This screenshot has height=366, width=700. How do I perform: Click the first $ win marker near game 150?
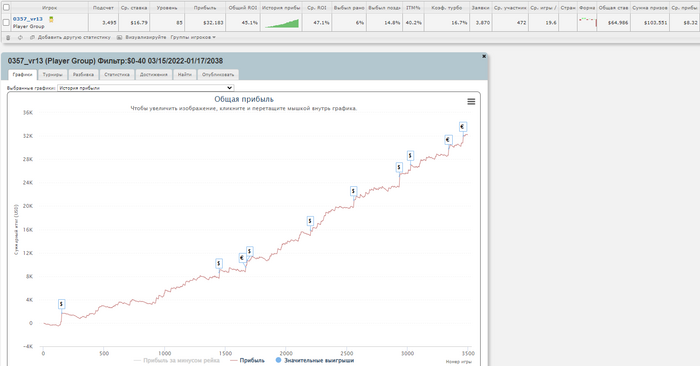point(62,304)
